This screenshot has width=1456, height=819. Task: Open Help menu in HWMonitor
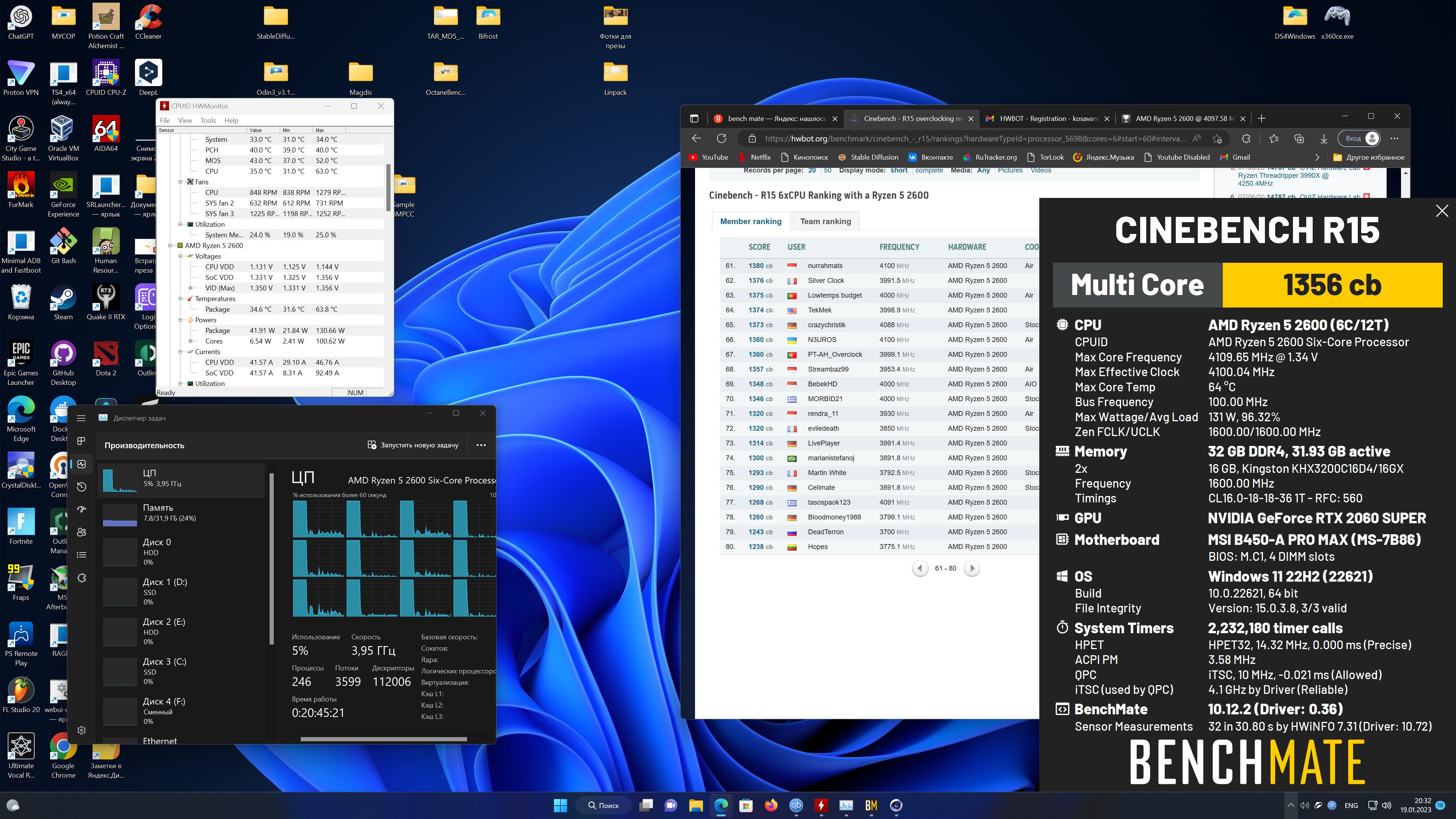(x=231, y=121)
